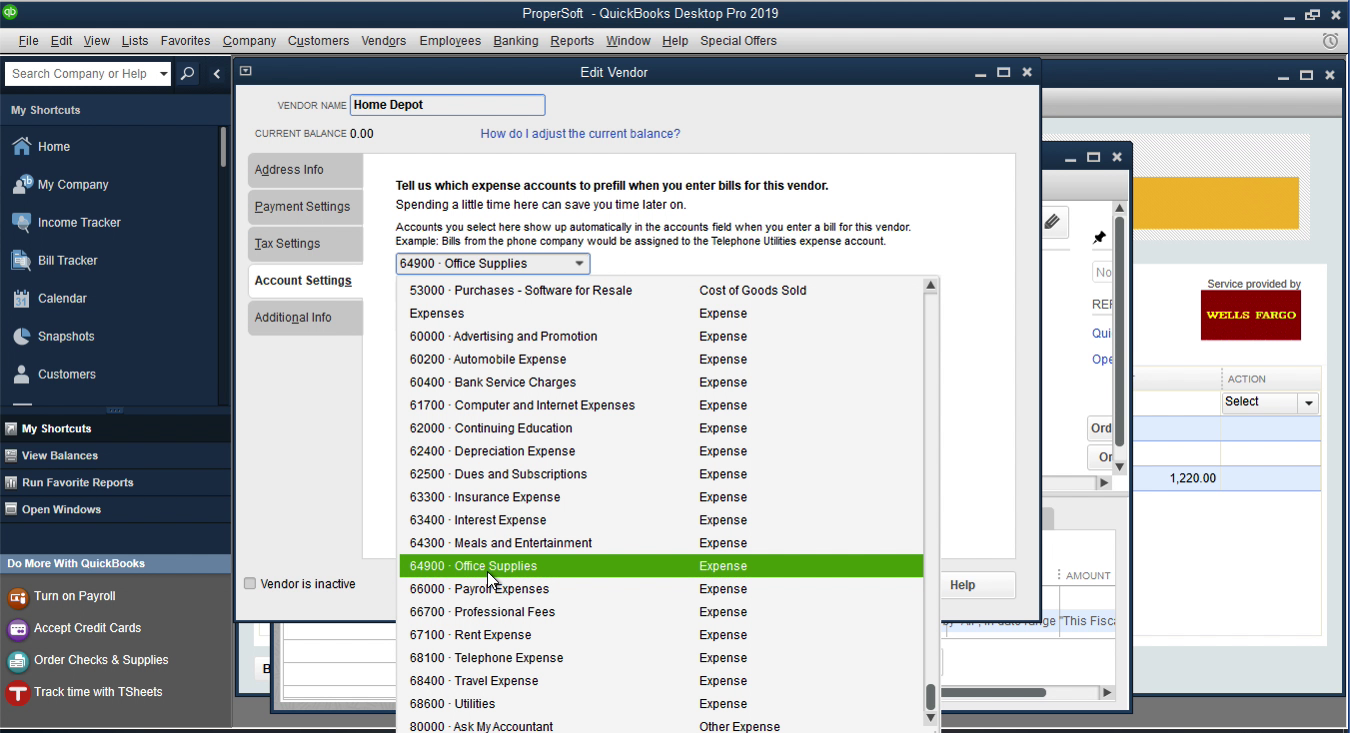Viewport: 1350px width, 733px height.
Task: Open the 64900 Office Supplies account dropdown
Action: pos(493,264)
